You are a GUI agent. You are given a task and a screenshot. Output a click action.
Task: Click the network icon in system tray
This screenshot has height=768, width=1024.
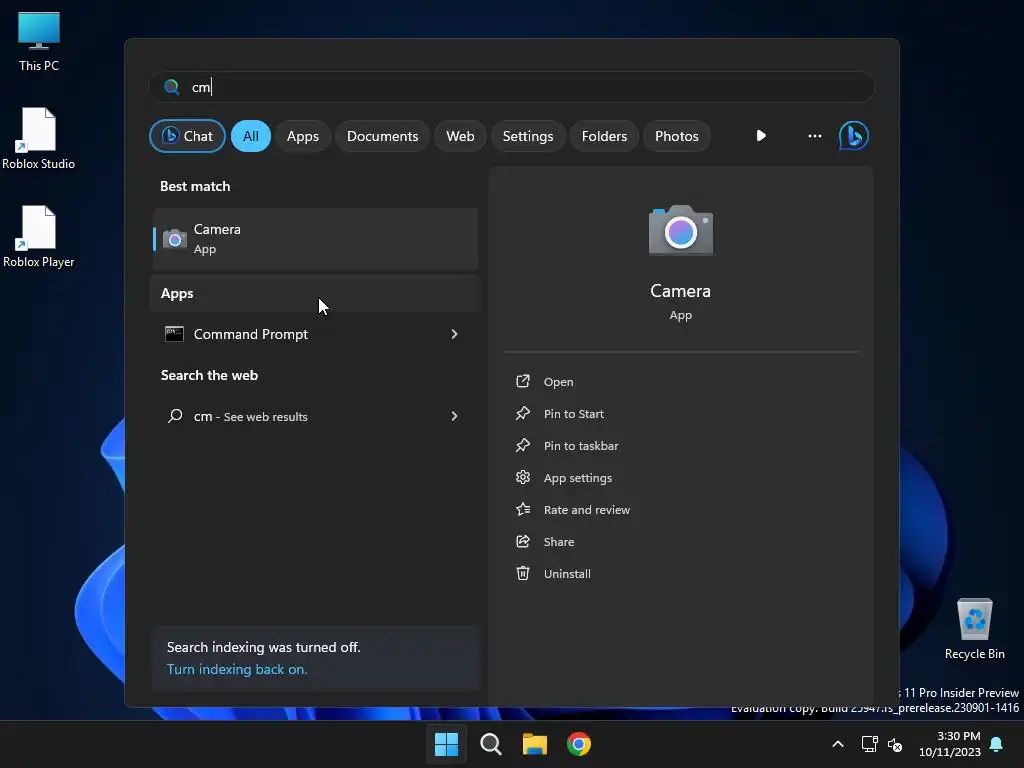pyautogui.click(x=869, y=744)
